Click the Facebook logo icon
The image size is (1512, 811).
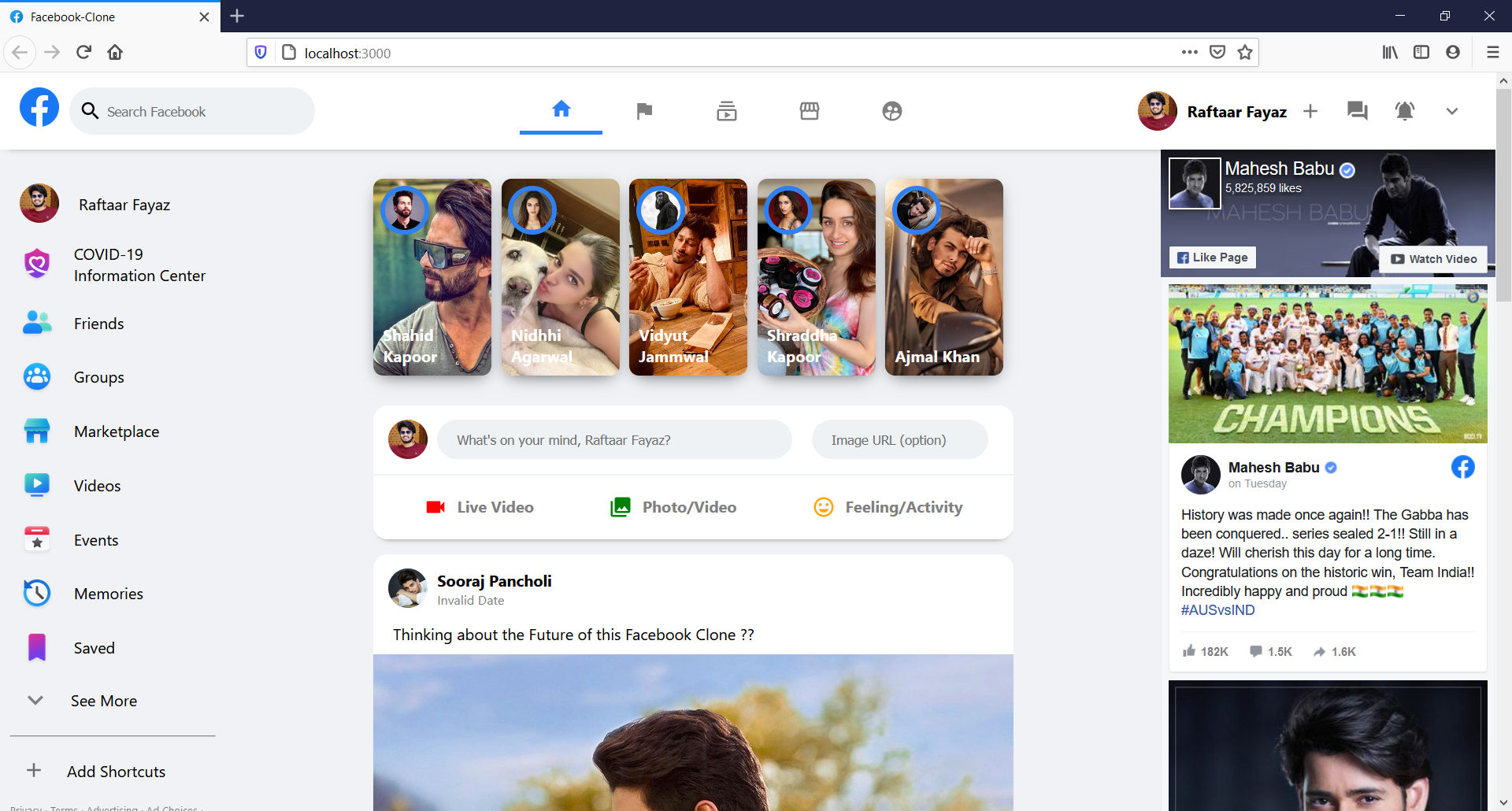(x=39, y=108)
